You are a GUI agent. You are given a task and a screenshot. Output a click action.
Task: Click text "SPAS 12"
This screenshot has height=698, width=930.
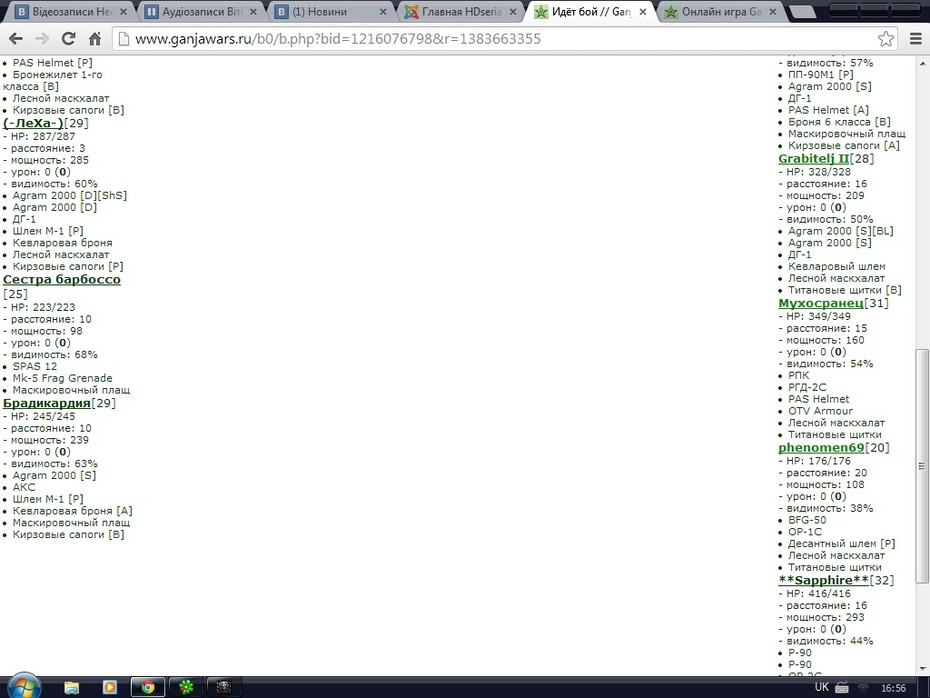(x=35, y=366)
